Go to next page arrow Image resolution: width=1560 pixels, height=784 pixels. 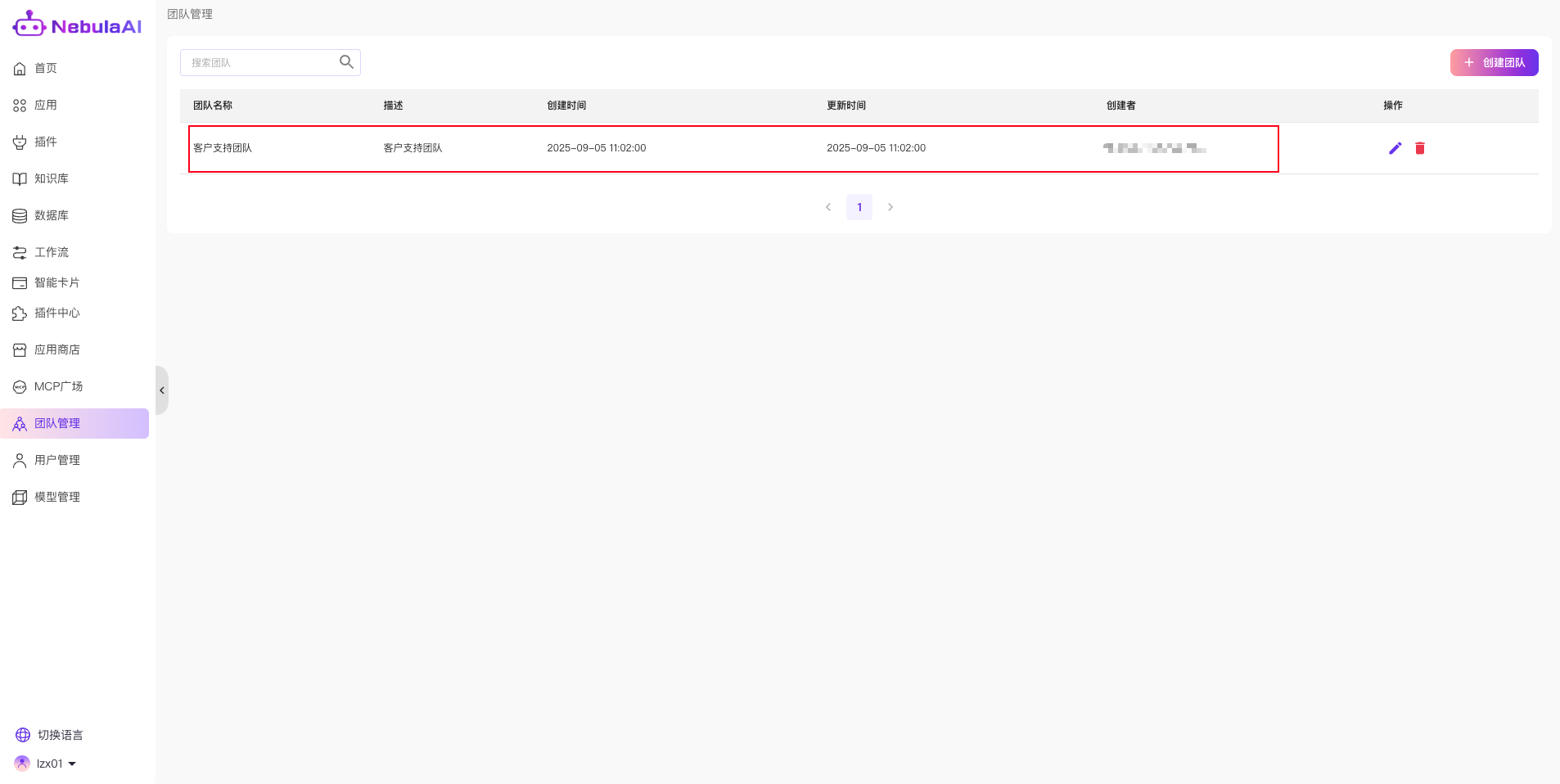pos(890,207)
